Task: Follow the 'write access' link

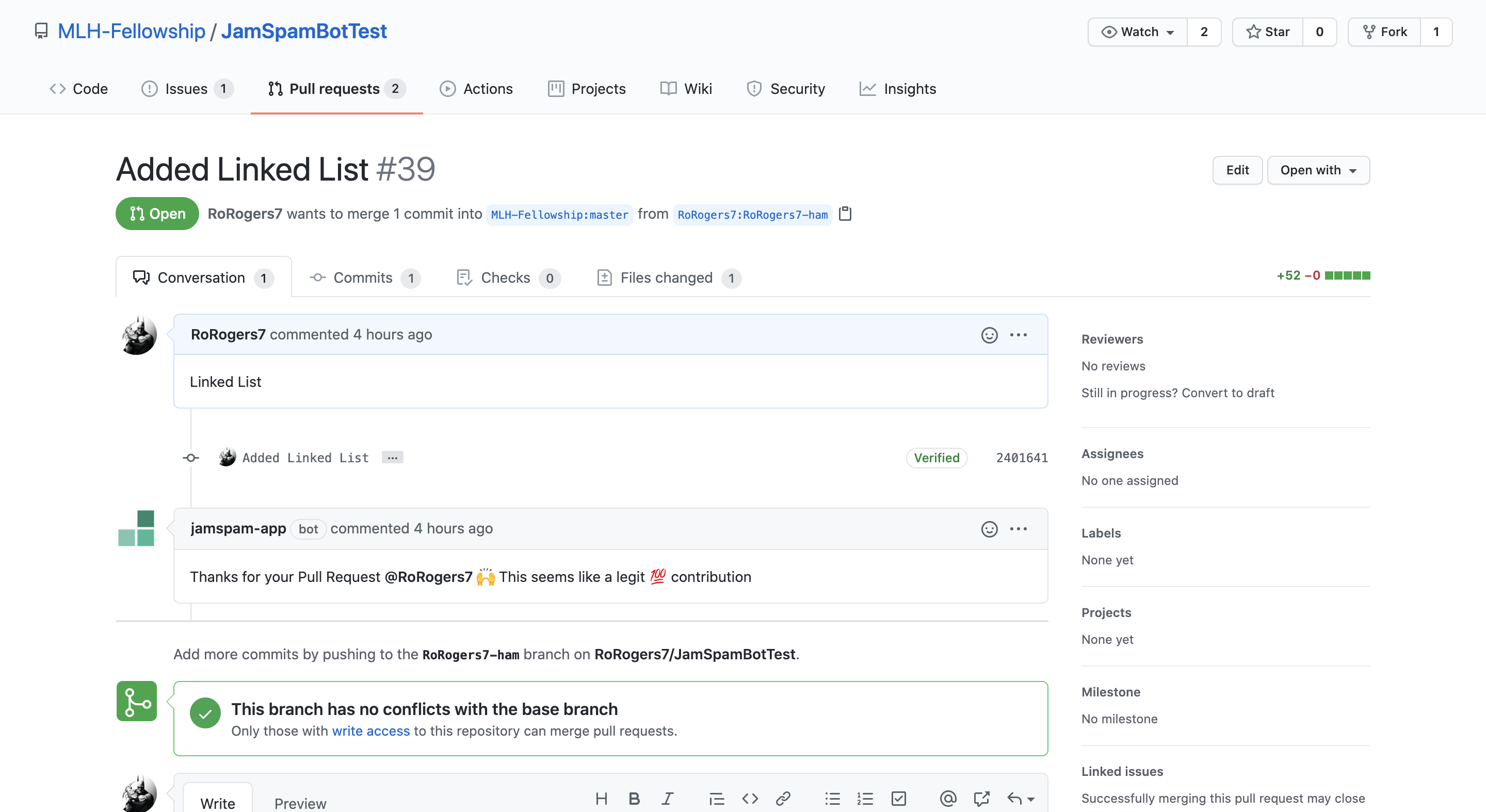Action: point(370,730)
